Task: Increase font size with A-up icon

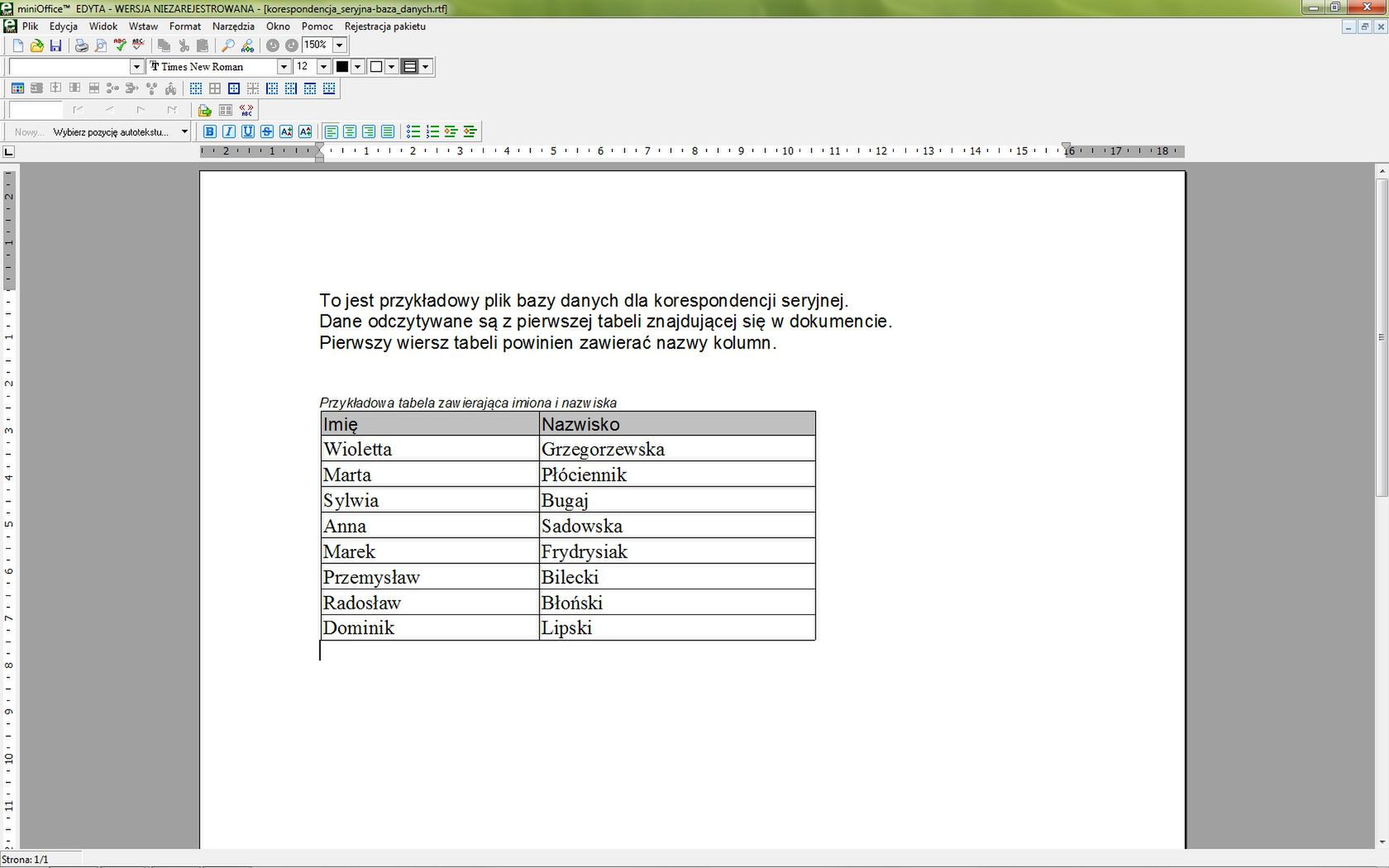Action: point(305,131)
